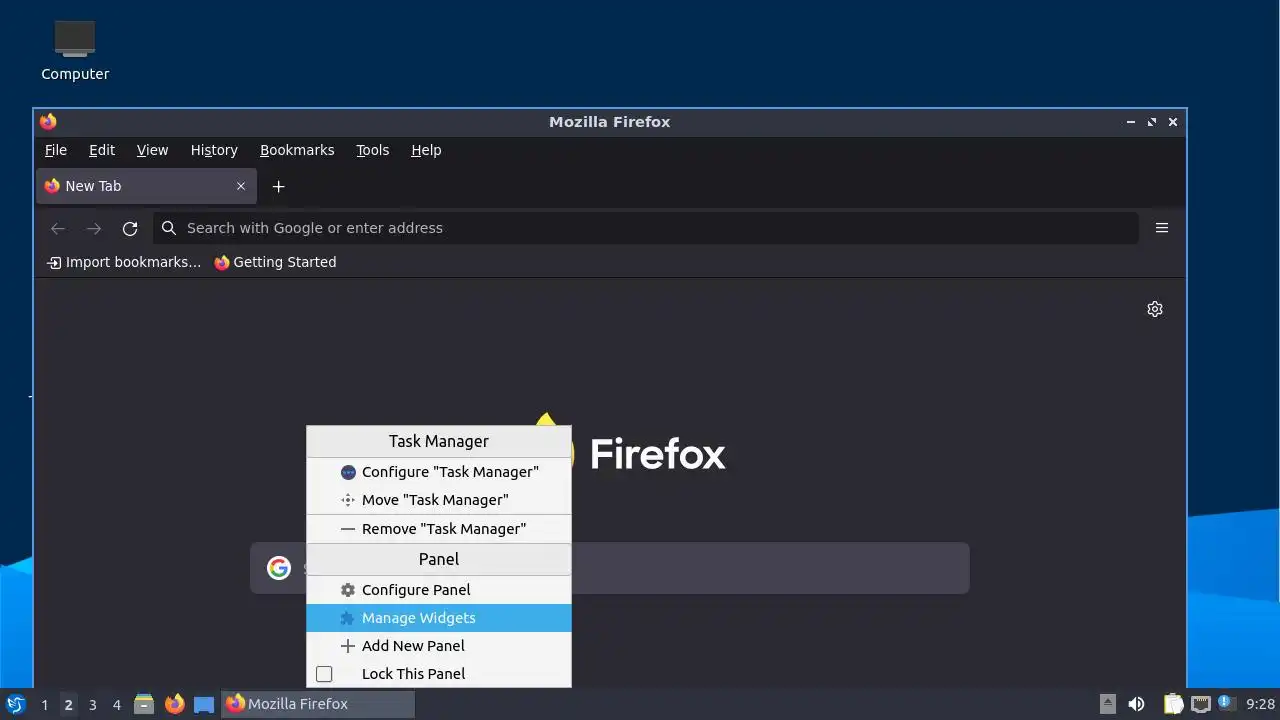Open the clipboard tray icon

[x=1173, y=704]
